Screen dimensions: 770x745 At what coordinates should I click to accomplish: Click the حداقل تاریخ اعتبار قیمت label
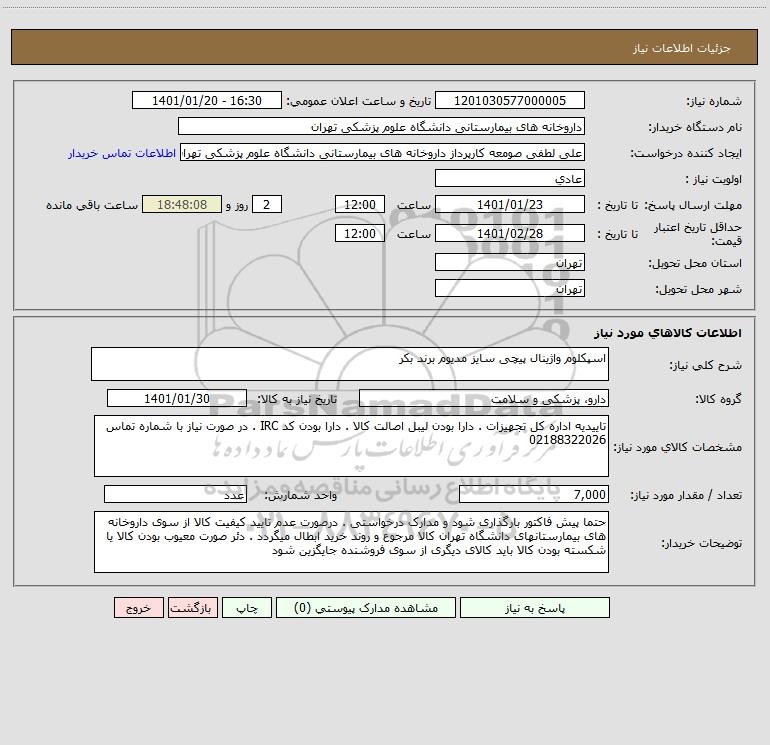click(x=698, y=233)
